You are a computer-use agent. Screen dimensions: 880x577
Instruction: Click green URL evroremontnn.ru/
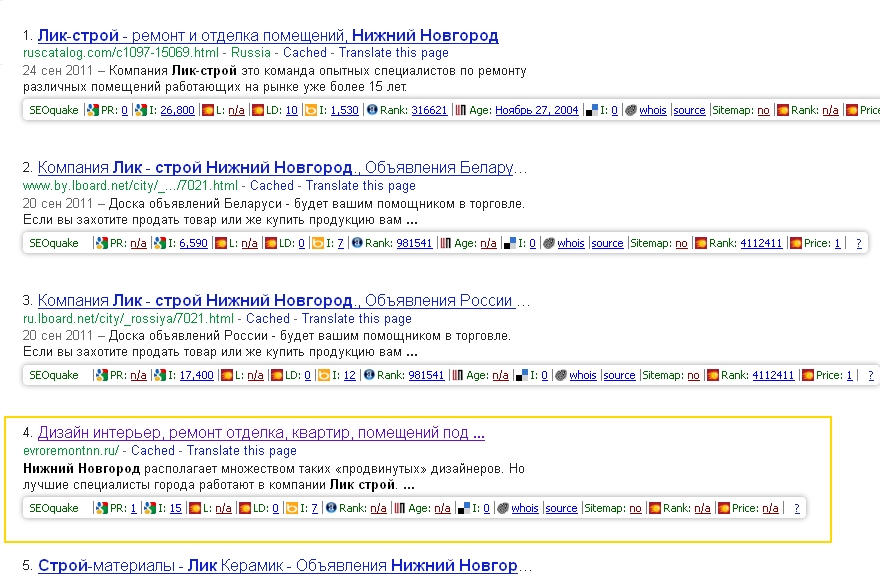coord(71,451)
